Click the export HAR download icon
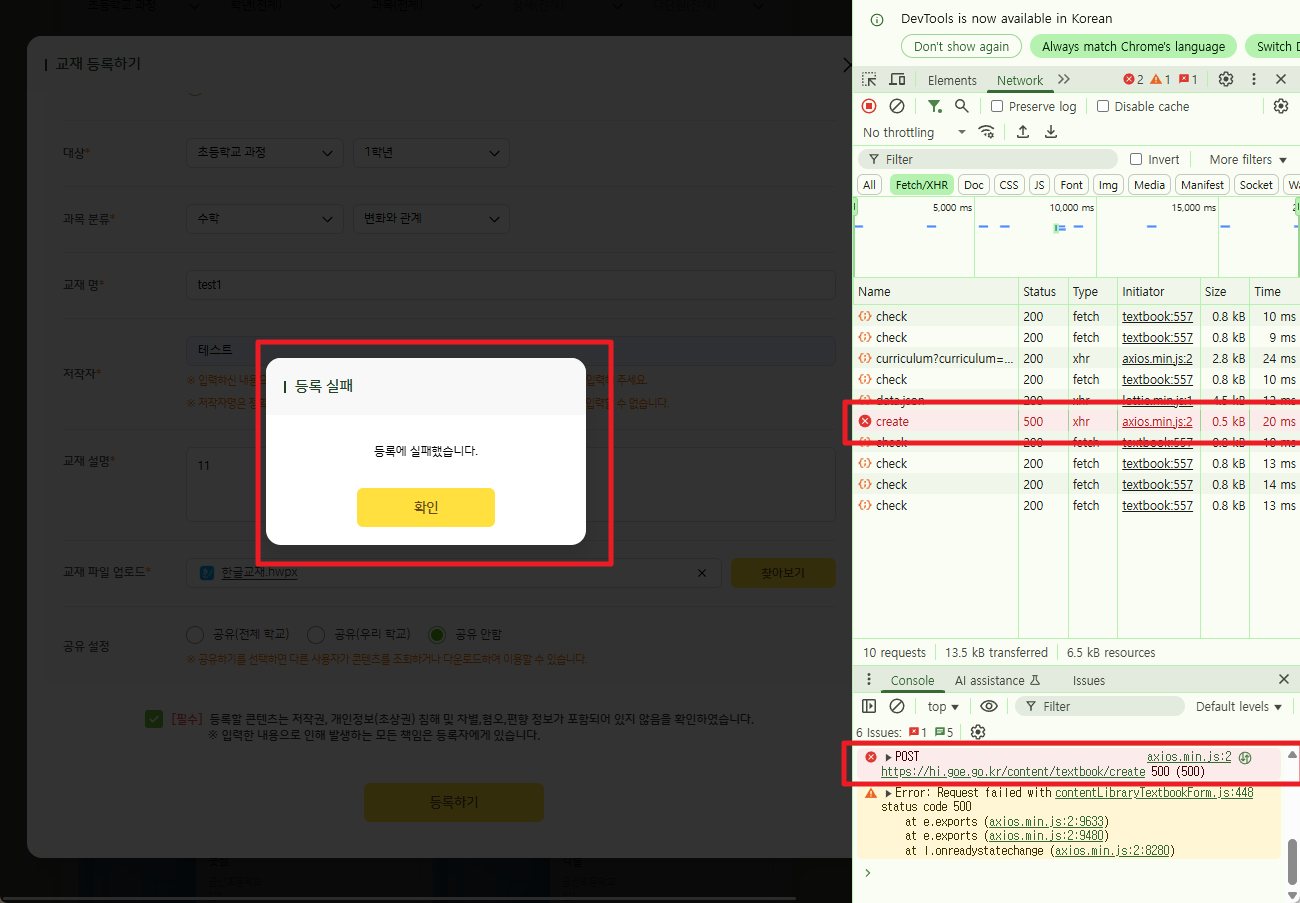The height and width of the screenshot is (903, 1300). 1051,132
